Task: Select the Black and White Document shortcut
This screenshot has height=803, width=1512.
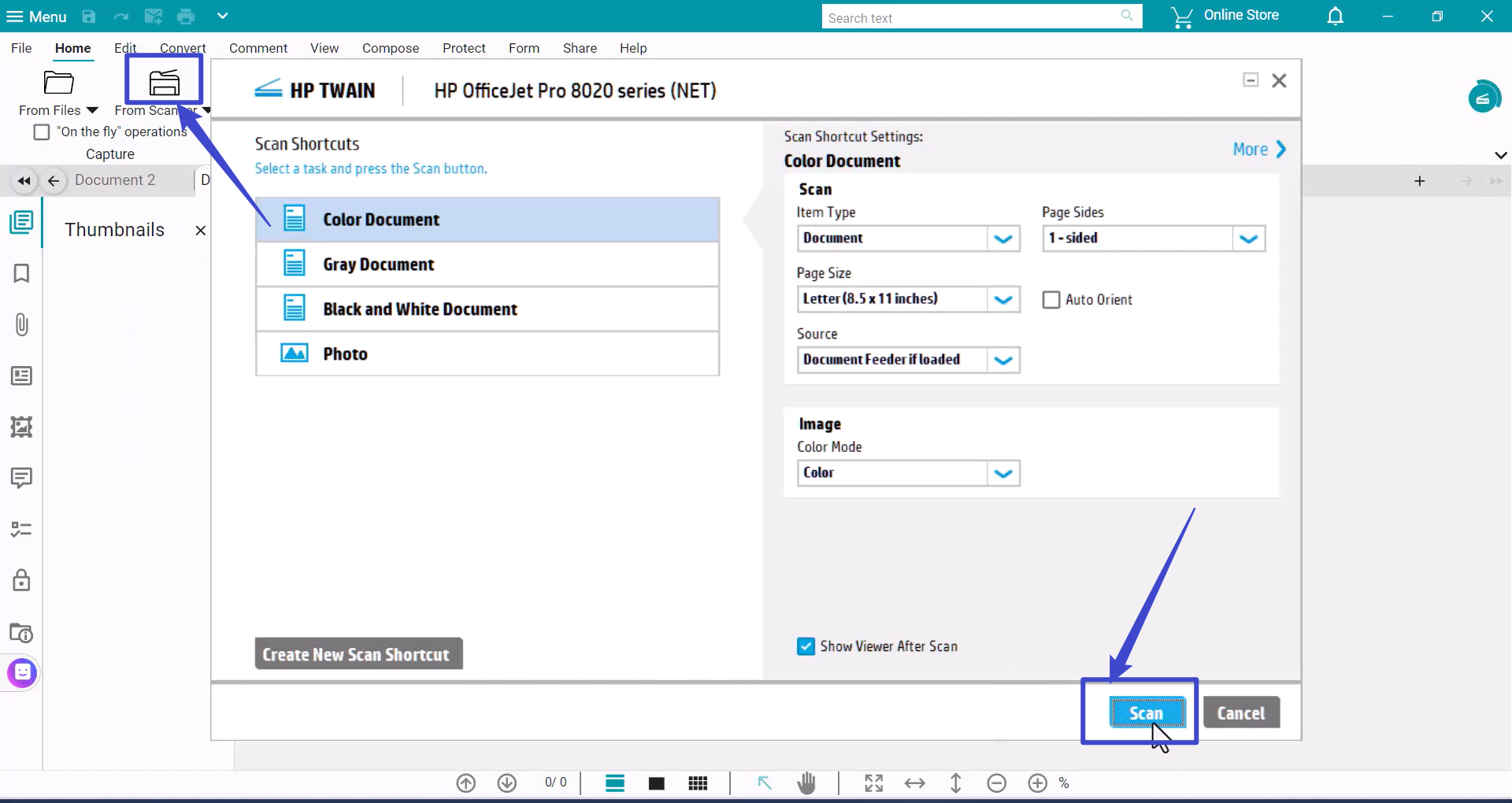Action: 487,309
